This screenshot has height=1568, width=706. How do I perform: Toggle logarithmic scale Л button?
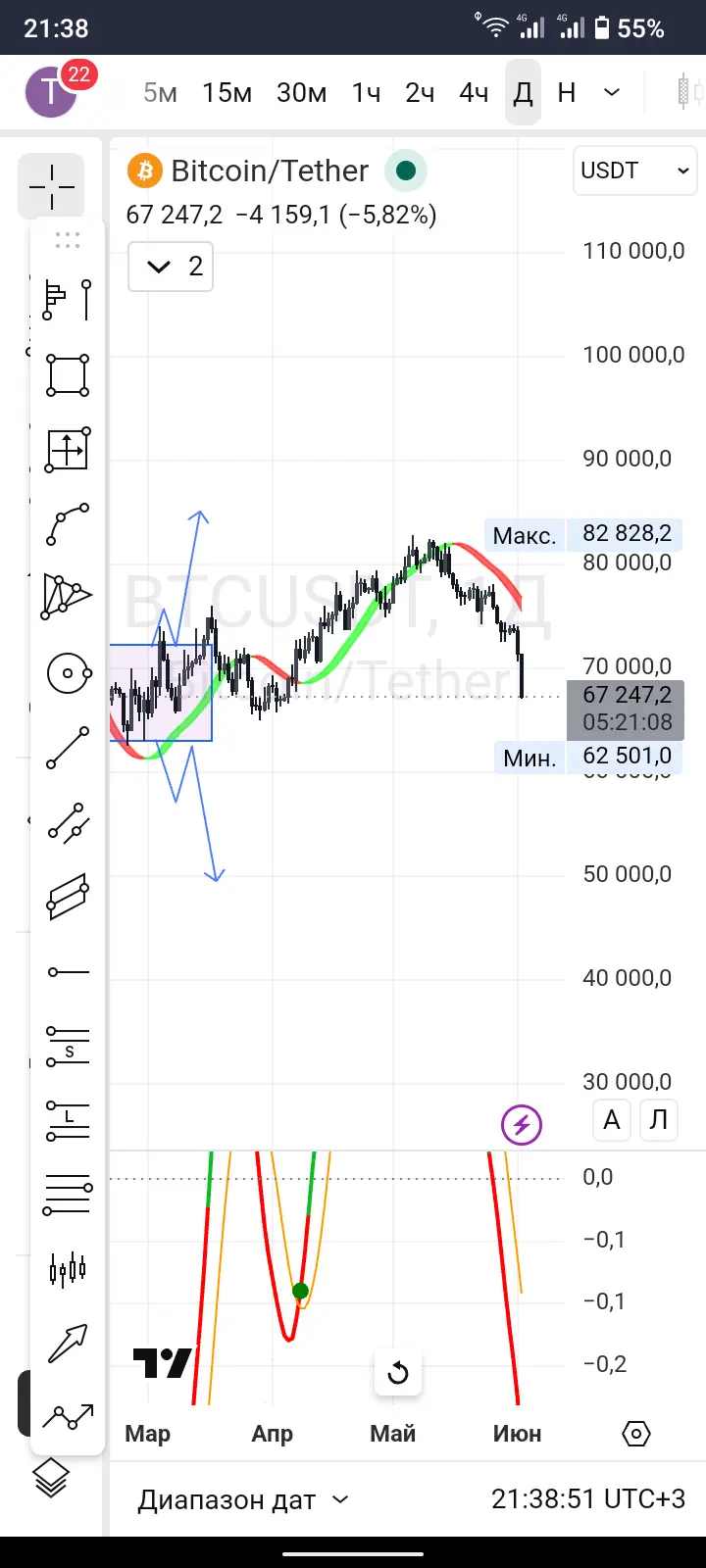659,1120
